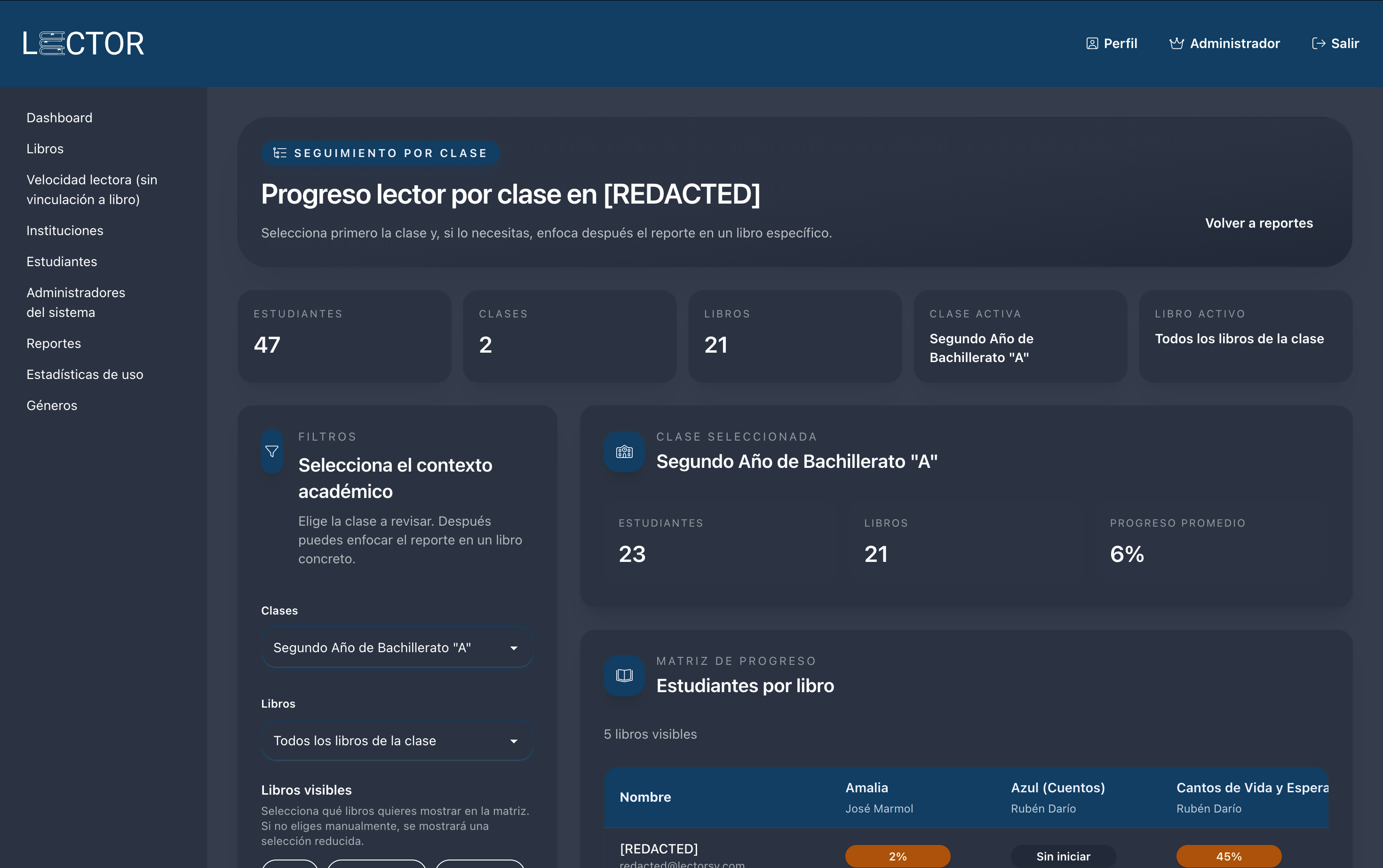Click the Libro activo summary card

click(x=1245, y=336)
